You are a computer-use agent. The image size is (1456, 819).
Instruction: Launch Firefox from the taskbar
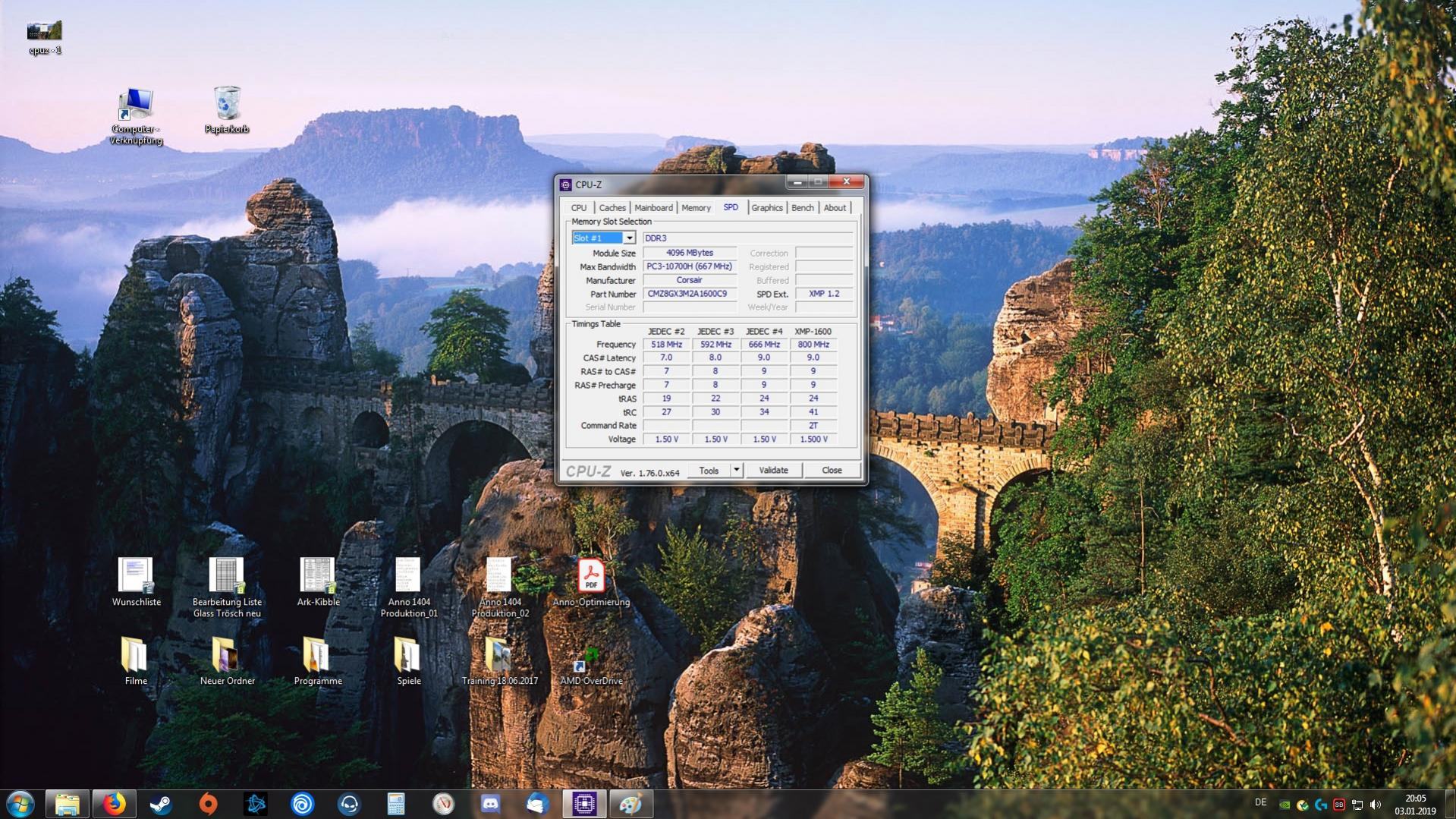[x=114, y=804]
